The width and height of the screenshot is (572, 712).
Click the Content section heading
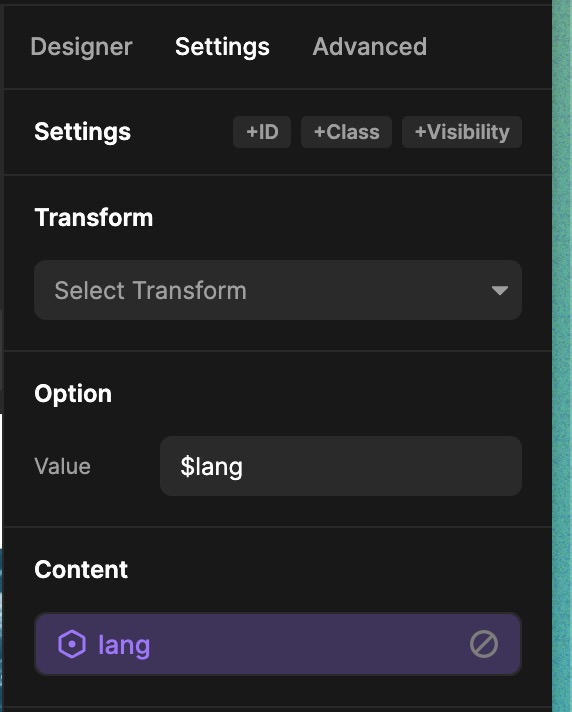[x=81, y=569]
